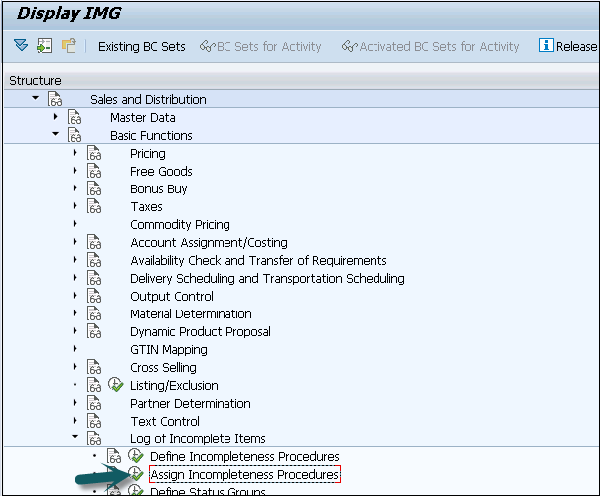Select the Availability Check and Transfer item

coord(258,261)
